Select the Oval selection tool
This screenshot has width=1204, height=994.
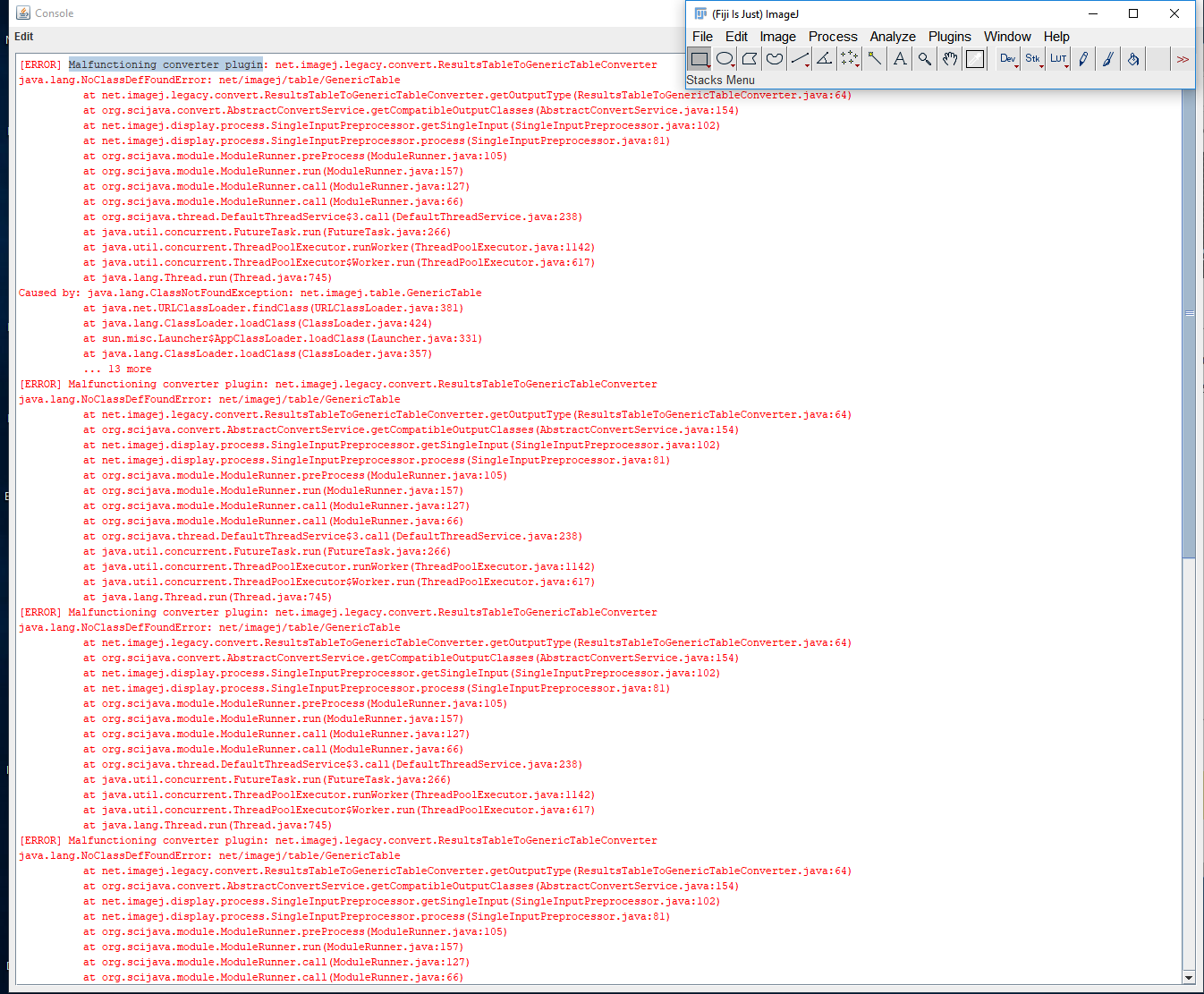point(725,58)
